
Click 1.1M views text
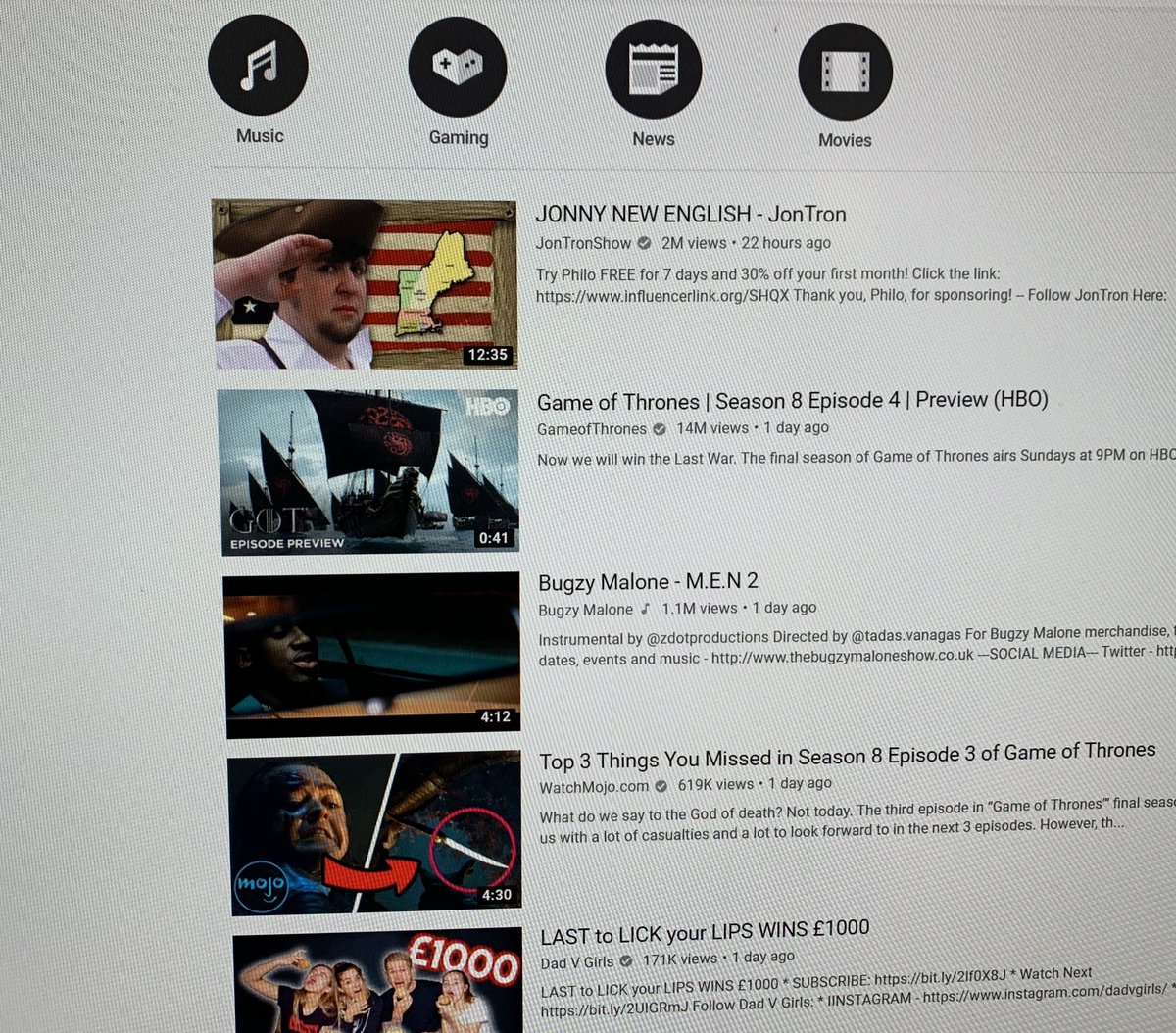700,608
